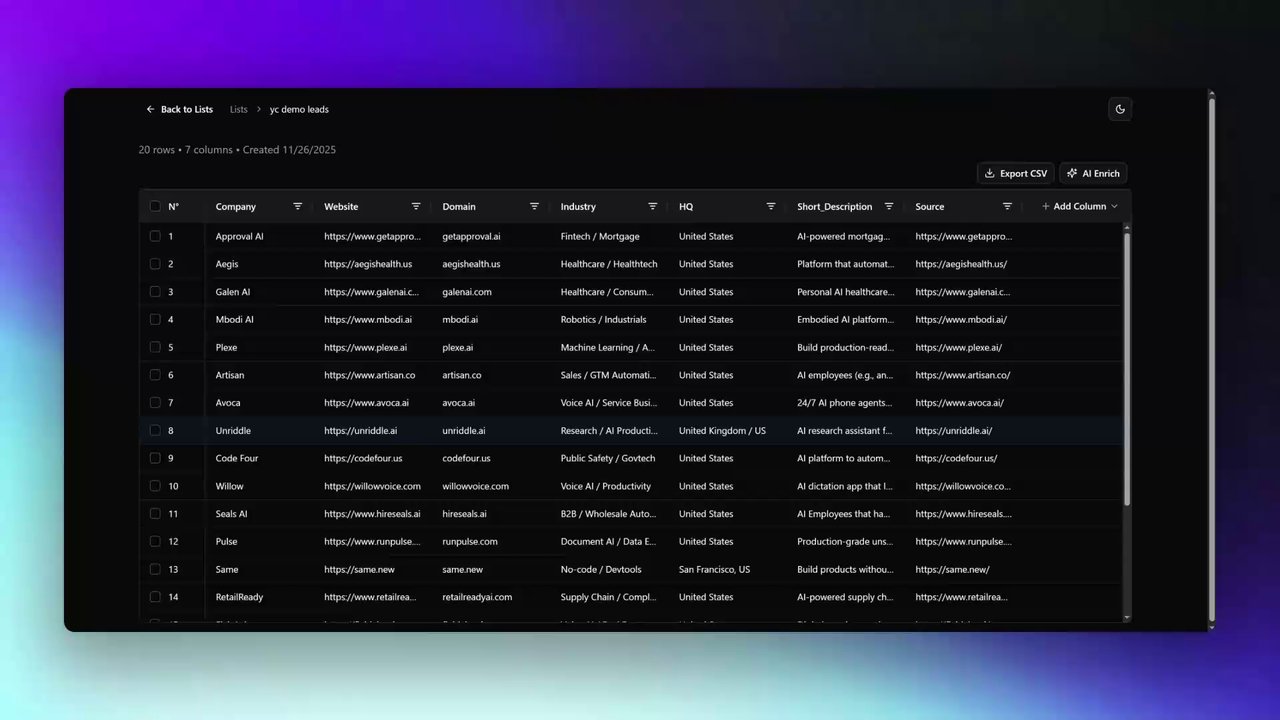Check the row for Galen AI

pyautogui.click(x=155, y=292)
